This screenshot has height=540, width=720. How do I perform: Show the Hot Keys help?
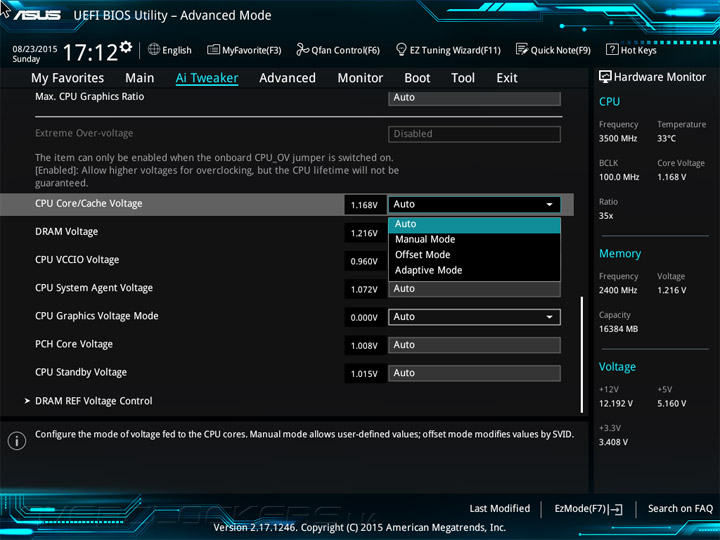point(631,50)
